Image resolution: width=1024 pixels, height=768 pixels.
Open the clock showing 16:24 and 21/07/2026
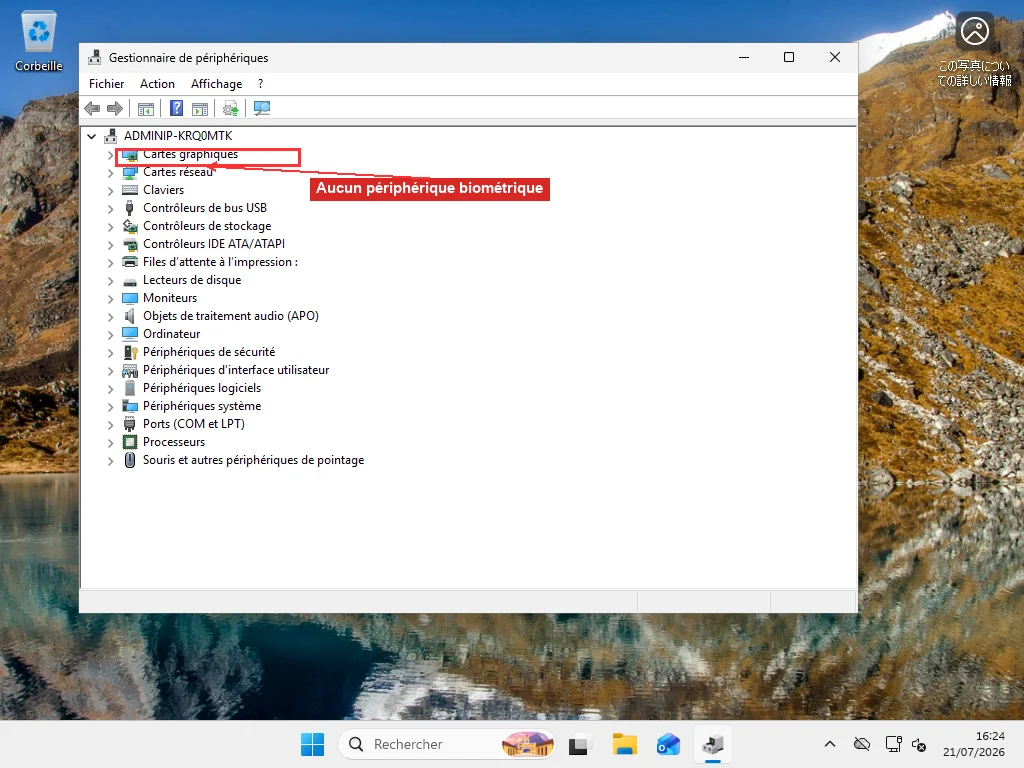click(x=974, y=744)
